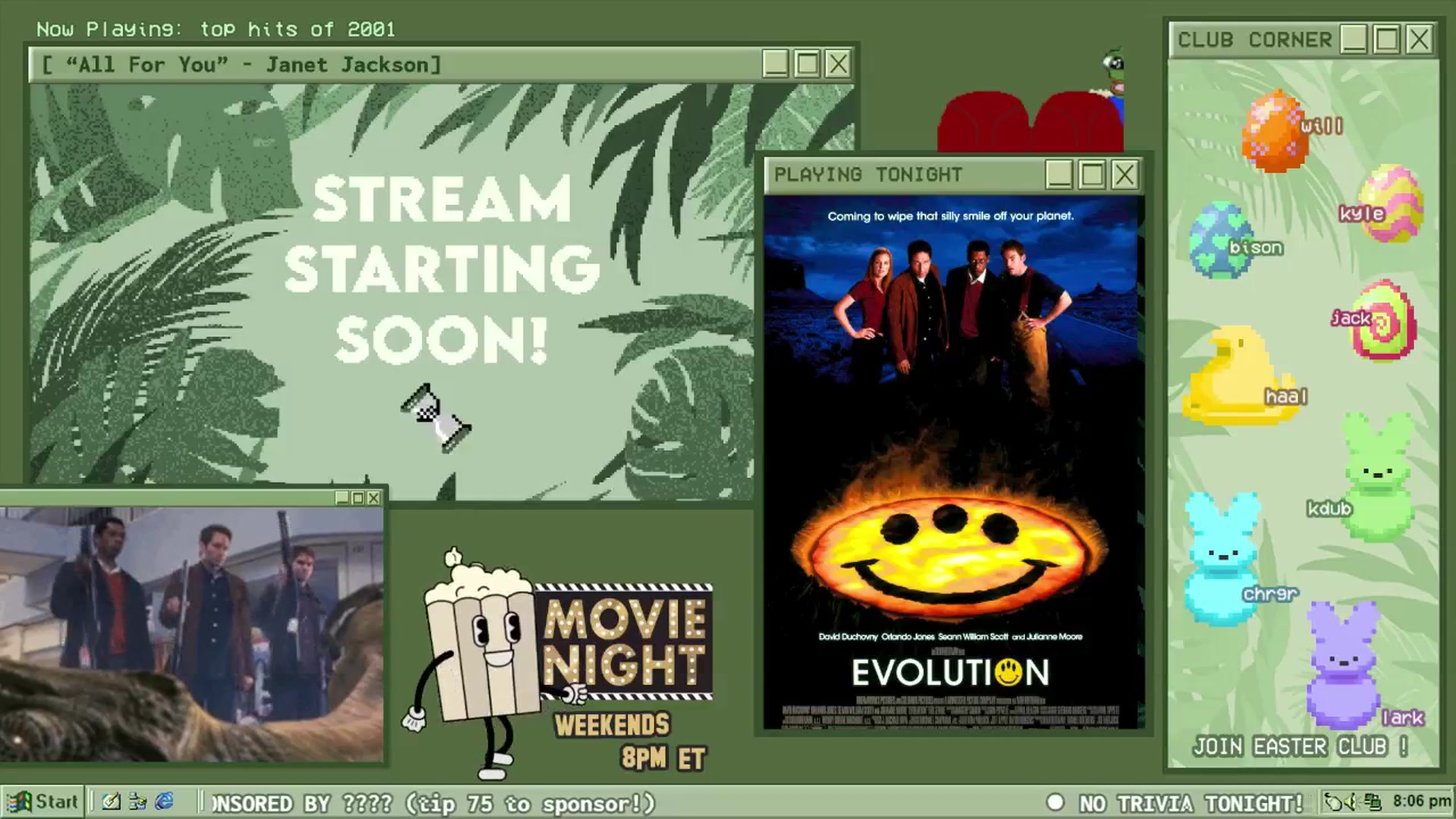Click the PLAYING TONIGHT title bar text
This screenshot has width=1456, height=819.
point(868,174)
